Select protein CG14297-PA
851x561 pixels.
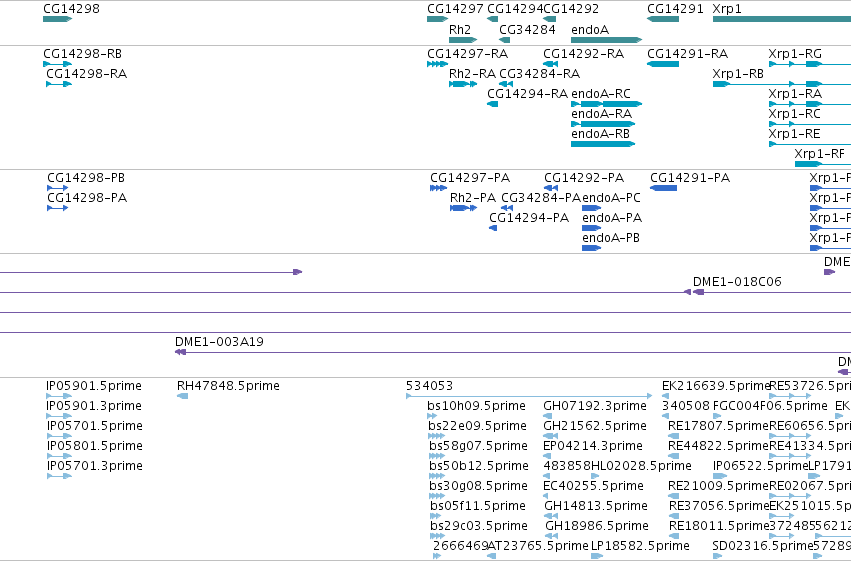(x=439, y=188)
